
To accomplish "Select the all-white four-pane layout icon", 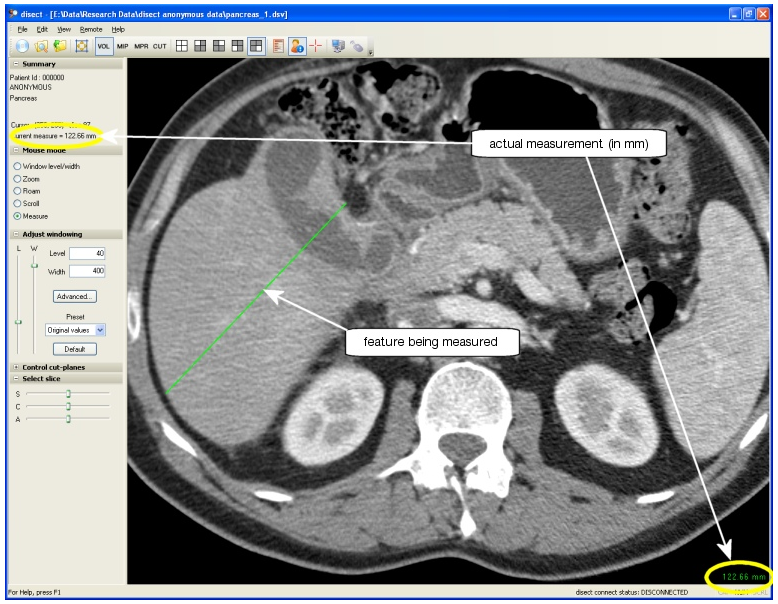I will click(182, 46).
